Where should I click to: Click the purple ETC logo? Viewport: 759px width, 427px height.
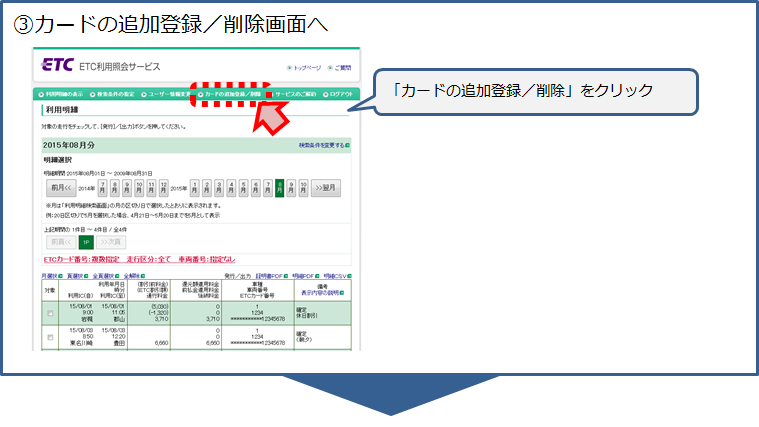[57, 65]
